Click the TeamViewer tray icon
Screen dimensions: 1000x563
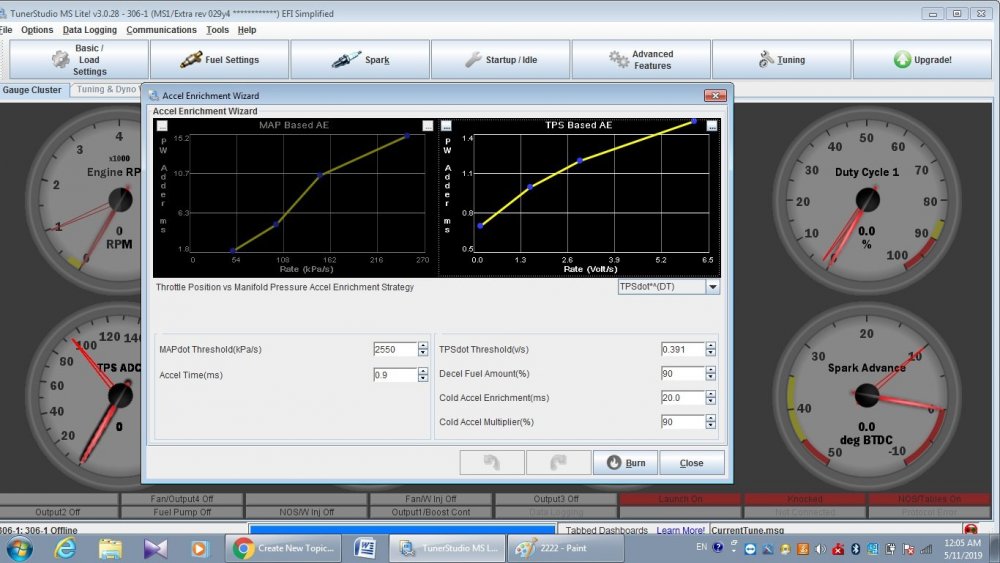[750, 548]
